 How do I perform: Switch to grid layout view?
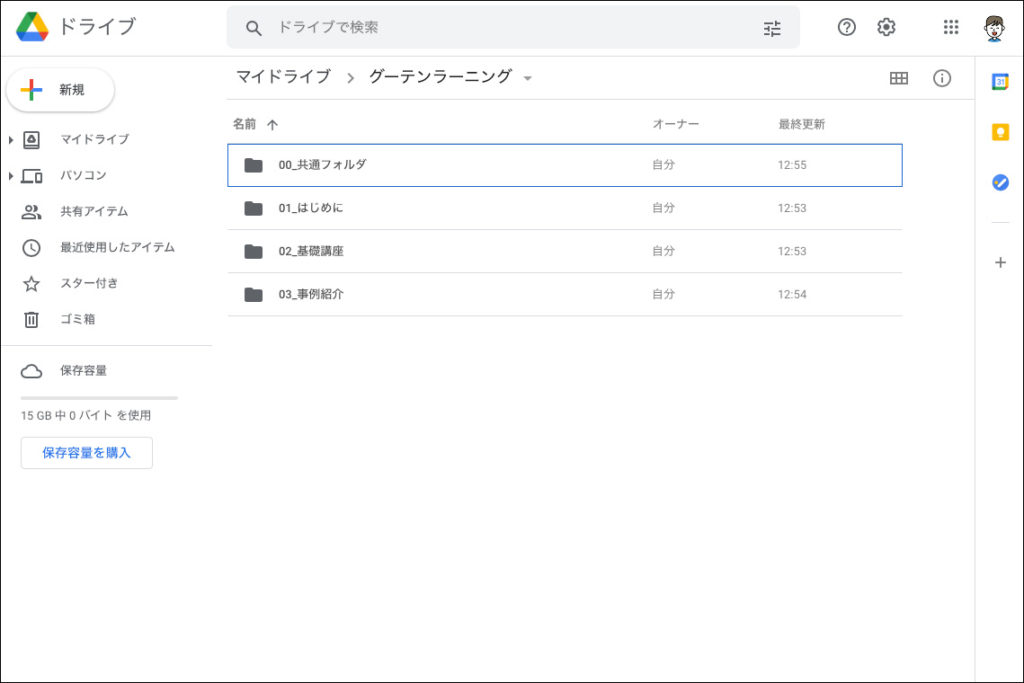(899, 78)
